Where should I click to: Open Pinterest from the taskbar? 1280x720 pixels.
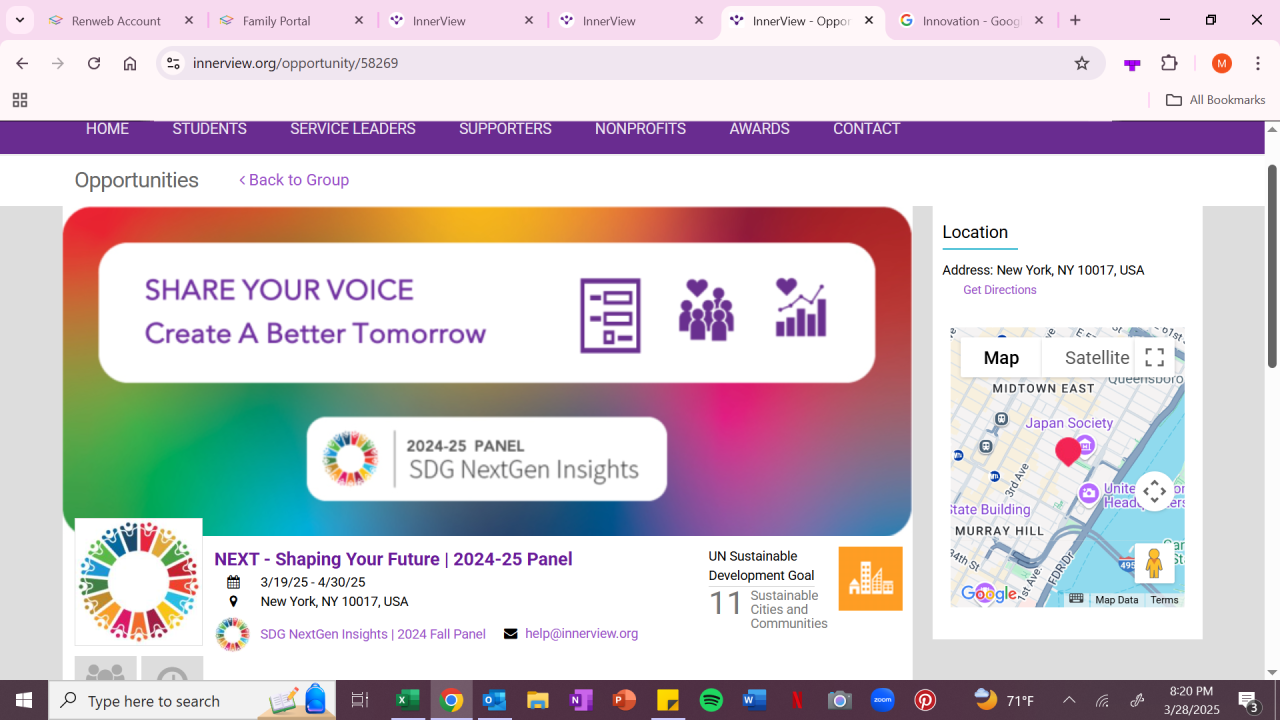[x=925, y=700]
